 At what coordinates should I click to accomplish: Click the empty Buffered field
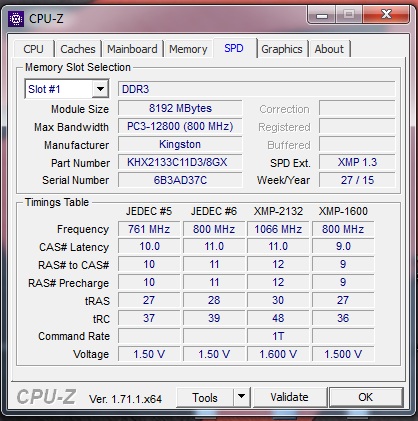click(x=357, y=144)
